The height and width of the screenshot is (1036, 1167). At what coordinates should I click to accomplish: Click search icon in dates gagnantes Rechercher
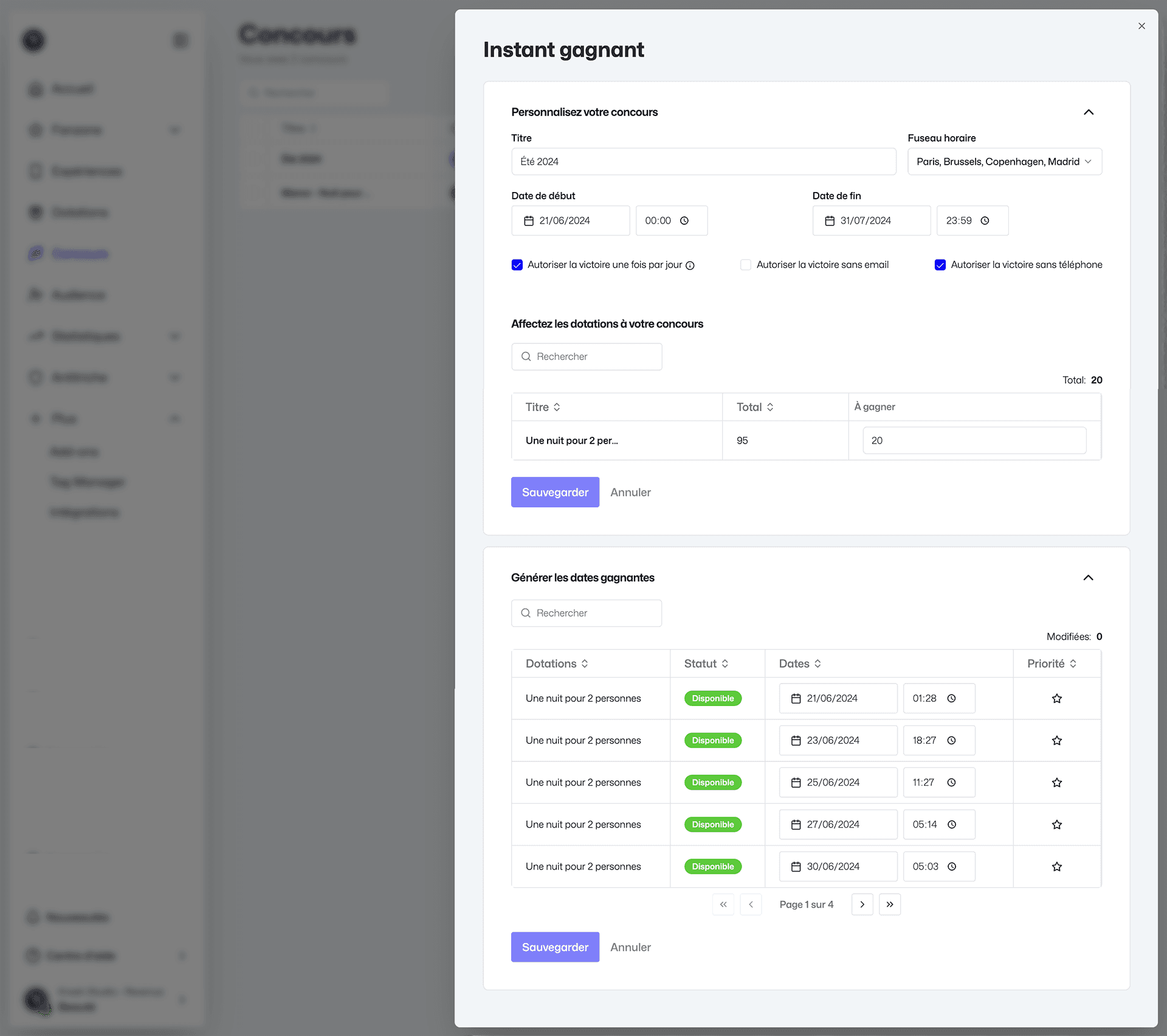(526, 613)
